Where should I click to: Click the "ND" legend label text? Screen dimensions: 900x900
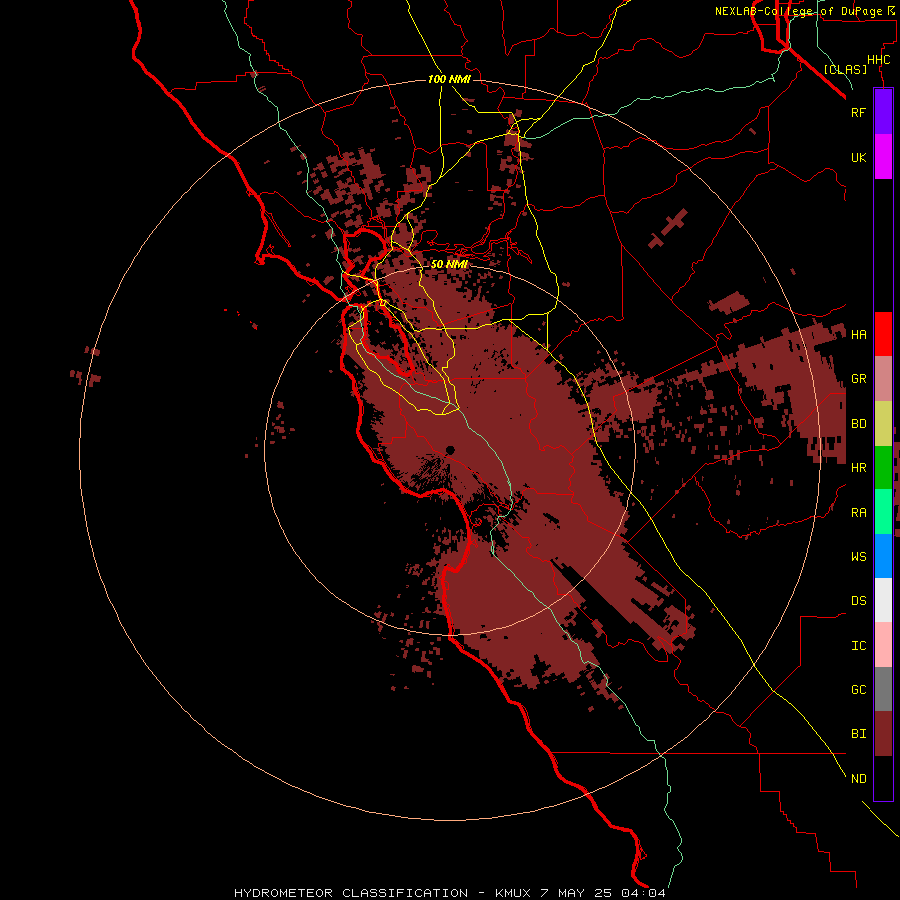(x=858, y=779)
